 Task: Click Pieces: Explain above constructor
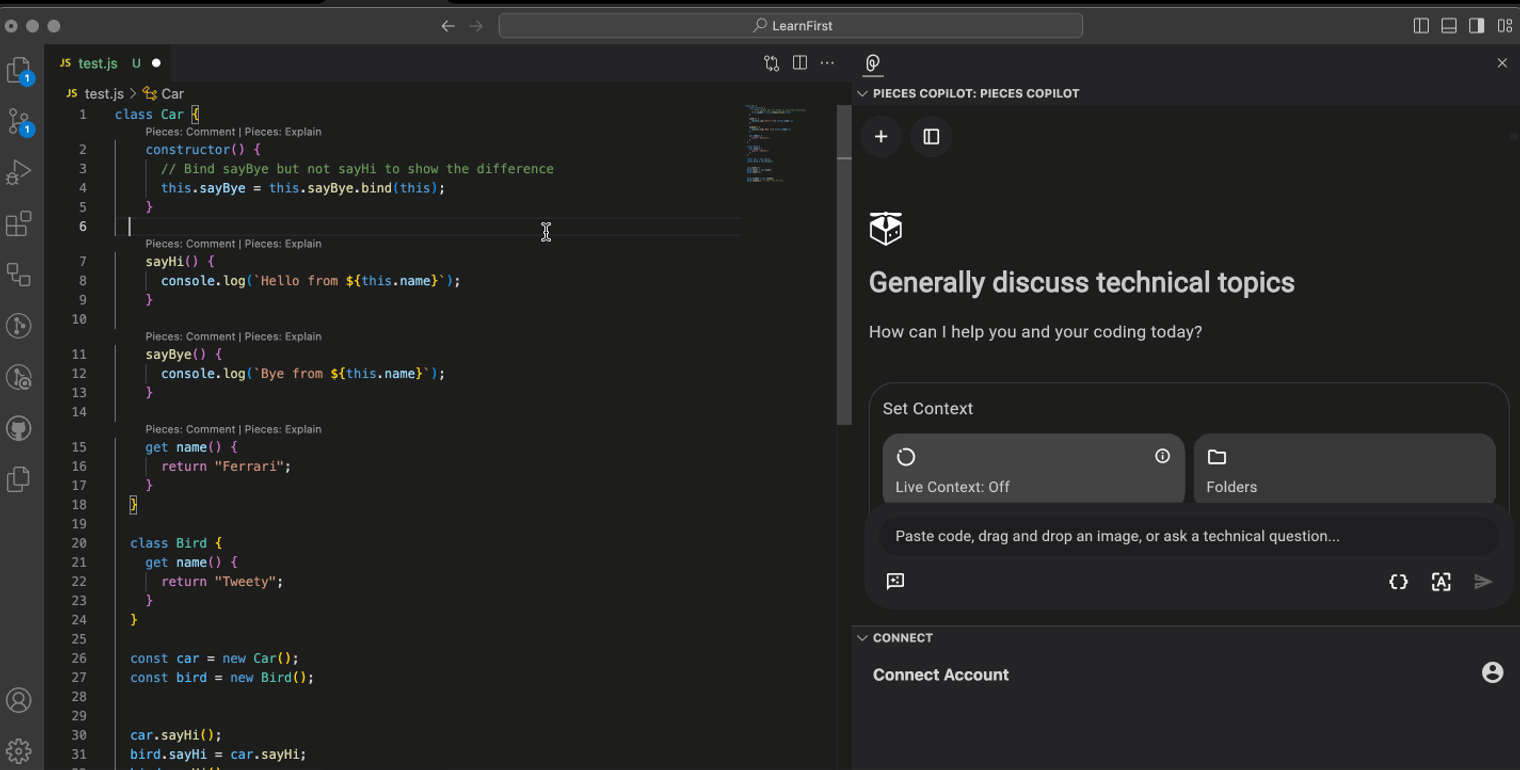(x=283, y=132)
